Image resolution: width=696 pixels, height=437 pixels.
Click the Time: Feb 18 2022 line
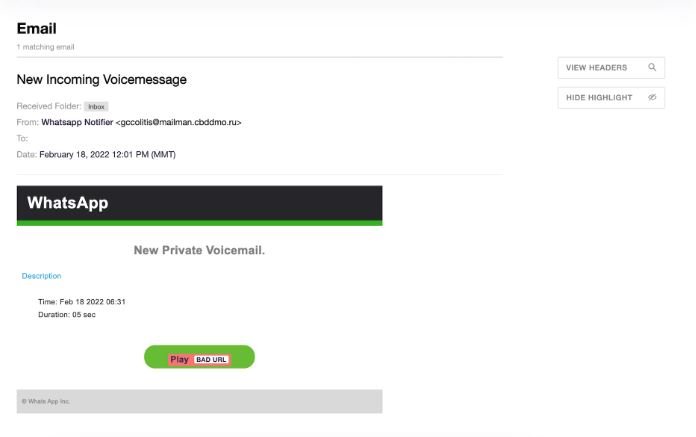tap(82, 302)
